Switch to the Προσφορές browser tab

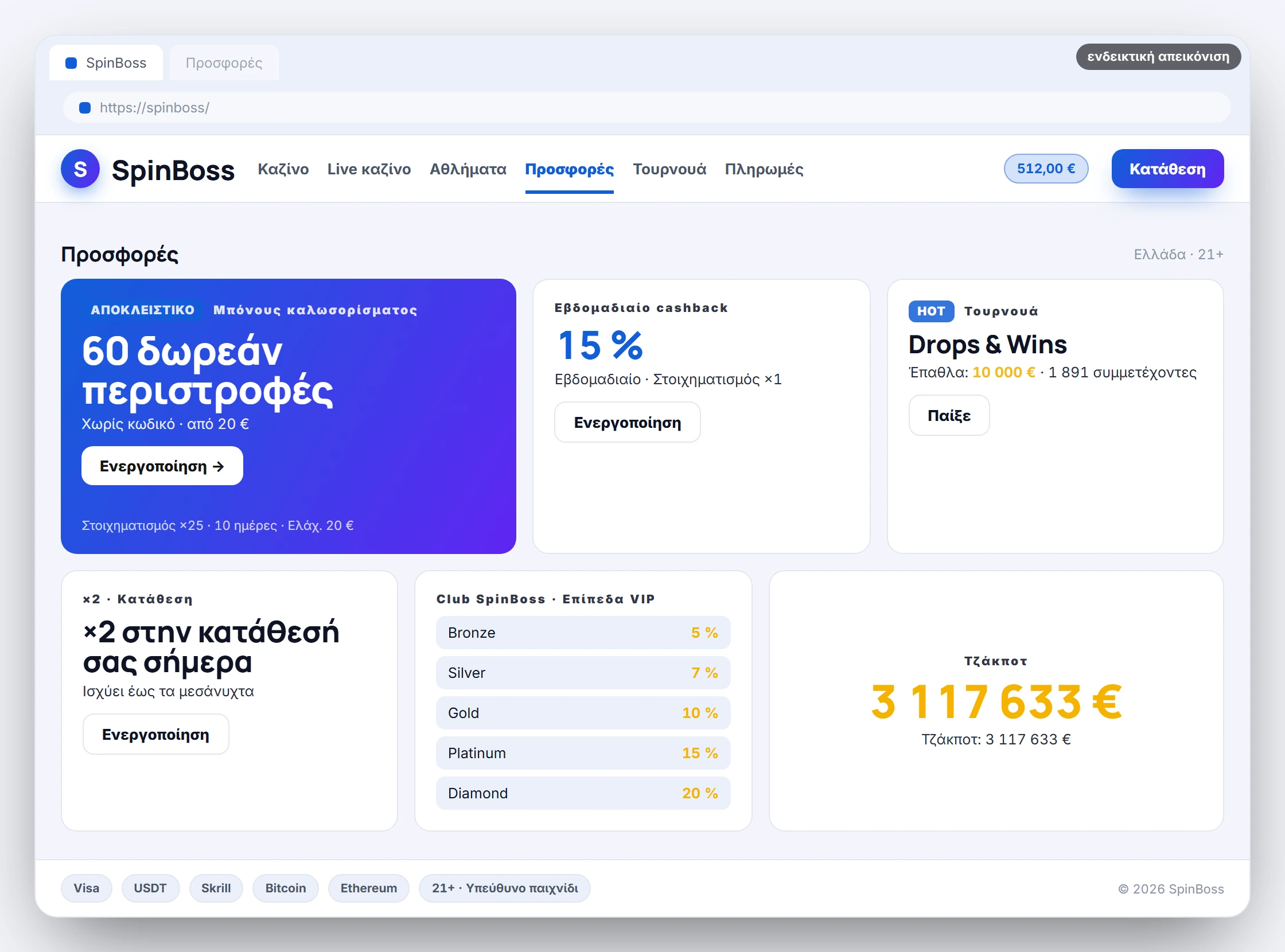(224, 63)
